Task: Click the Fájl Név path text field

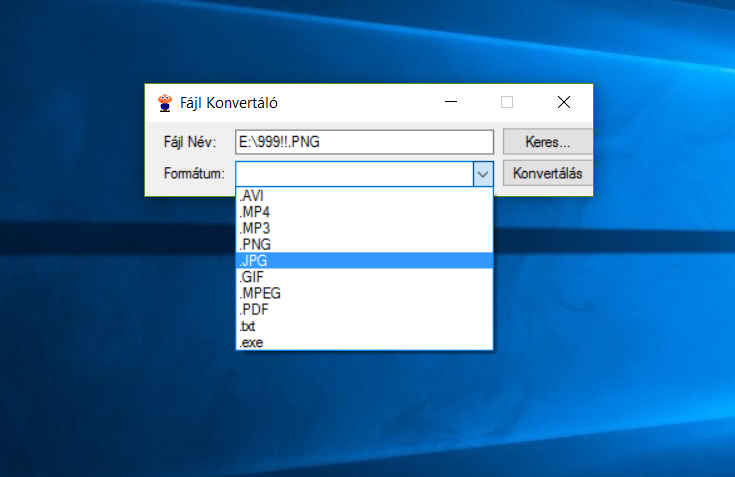Action: (x=364, y=142)
